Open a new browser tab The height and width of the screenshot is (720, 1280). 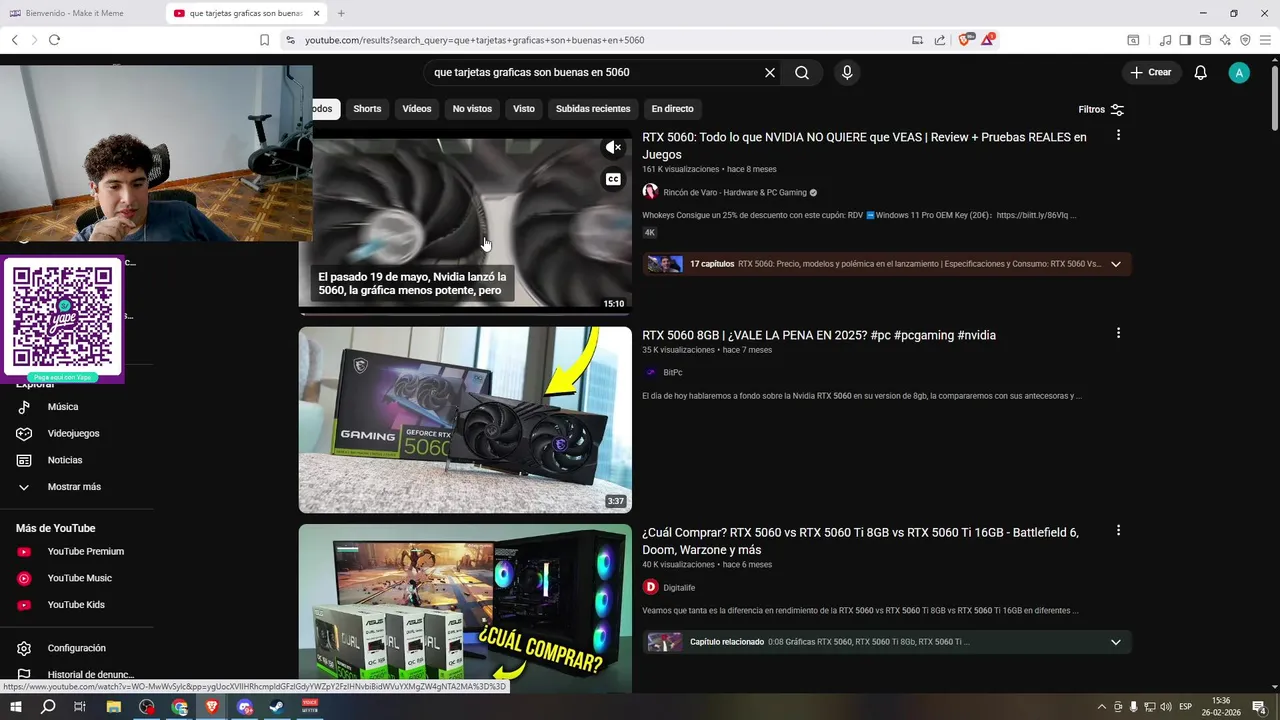pyautogui.click(x=341, y=13)
